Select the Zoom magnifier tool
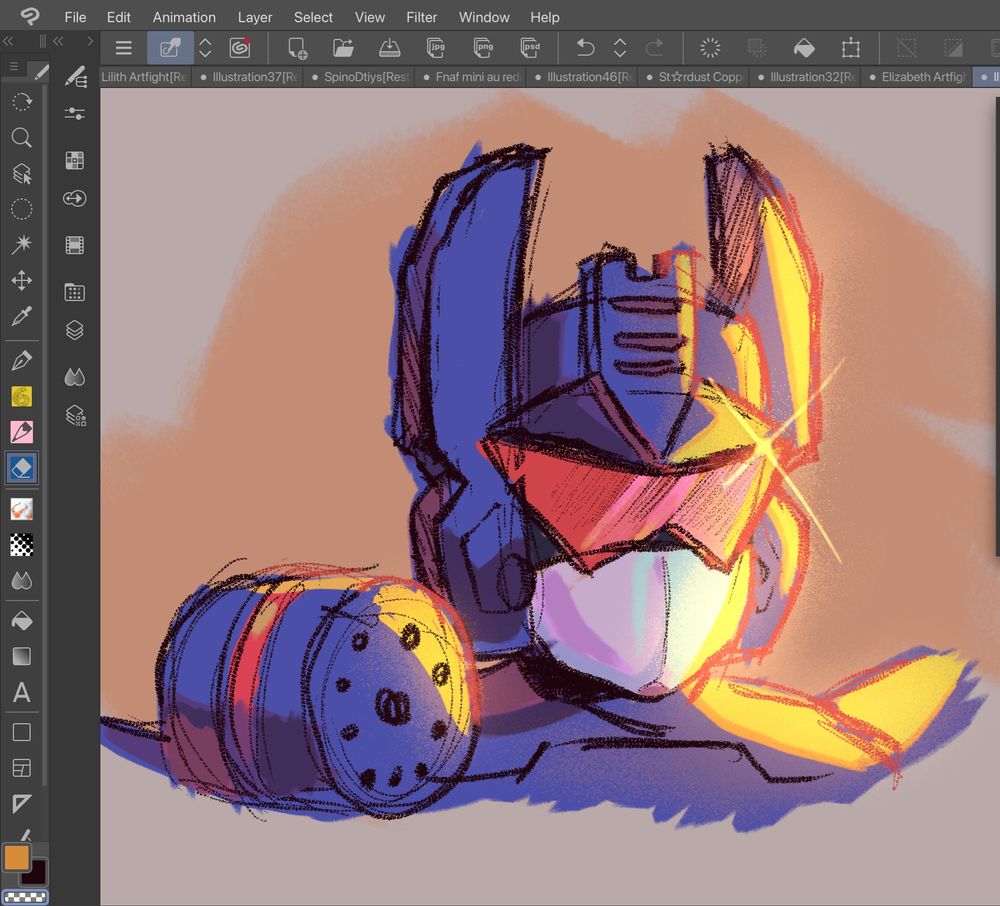Image resolution: width=1000 pixels, height=906 pixels. point(22,137)
